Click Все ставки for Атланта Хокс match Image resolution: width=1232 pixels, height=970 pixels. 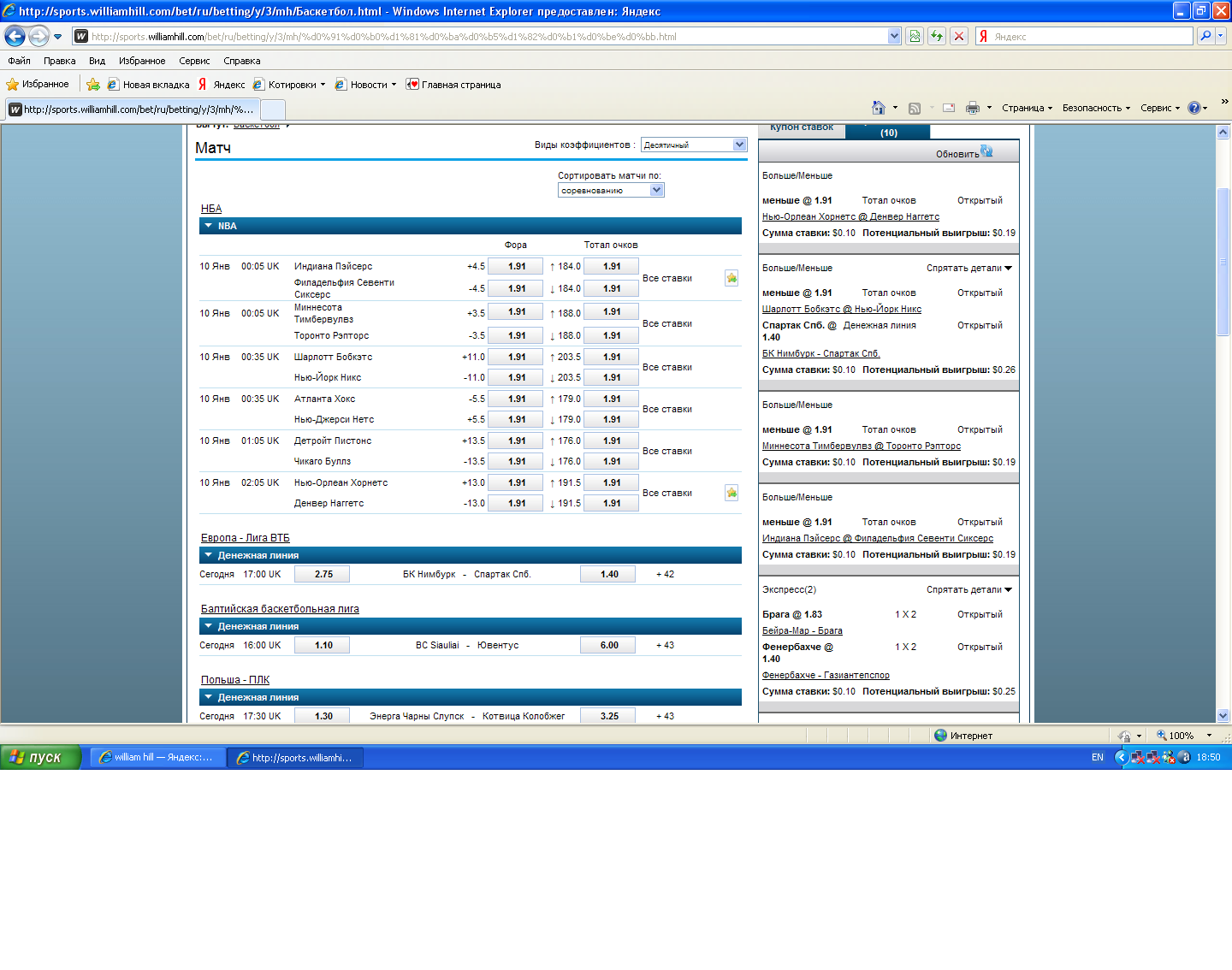point(666,410)
